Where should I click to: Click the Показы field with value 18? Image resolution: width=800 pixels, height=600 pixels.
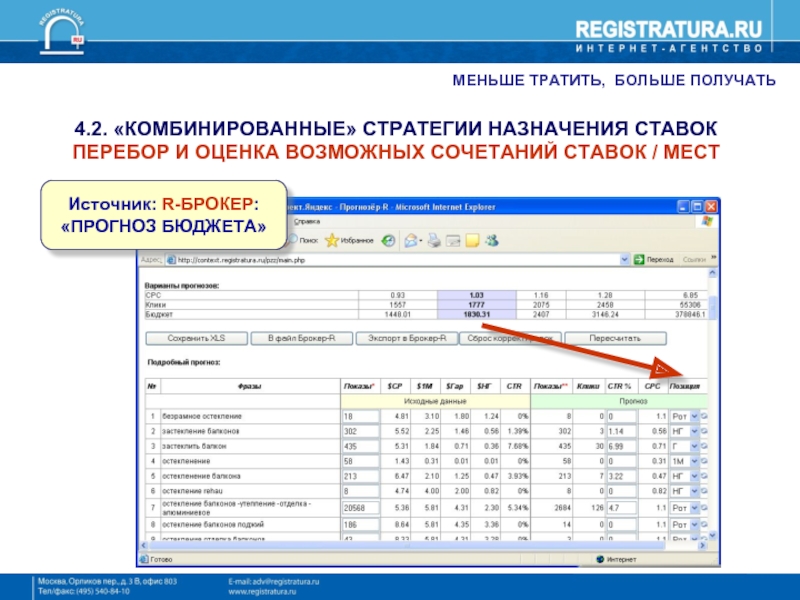click(361, 416)
